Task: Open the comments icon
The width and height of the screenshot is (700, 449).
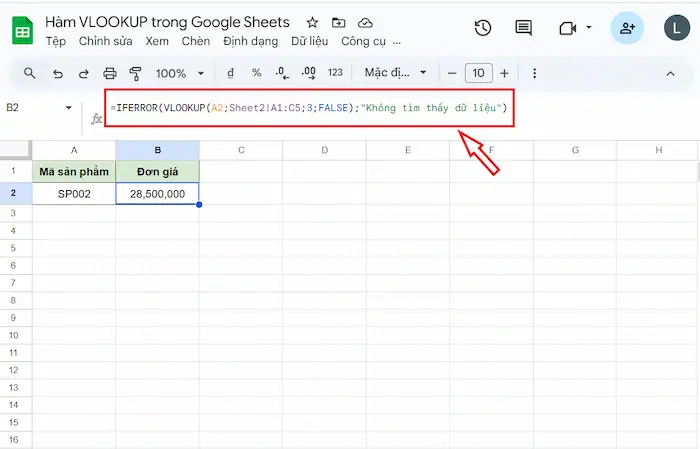Action: click(523, 28)
